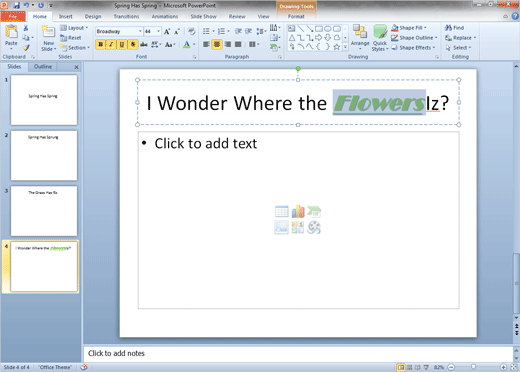Click the Clear Formatting icon
The width and height of the screenshot is (520, 372).
click(191, 31)
